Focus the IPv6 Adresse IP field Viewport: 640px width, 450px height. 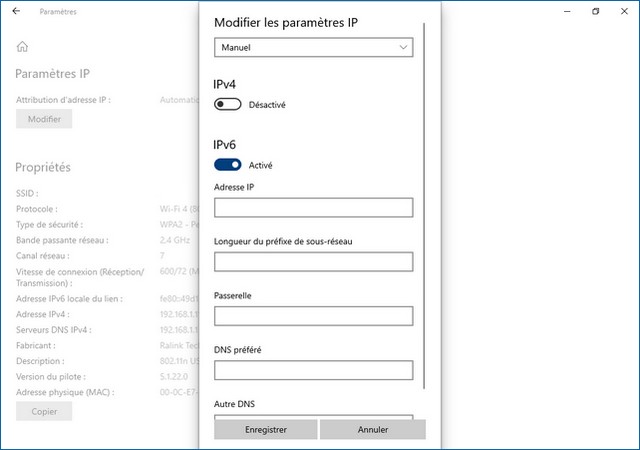(x=313, y=207)
